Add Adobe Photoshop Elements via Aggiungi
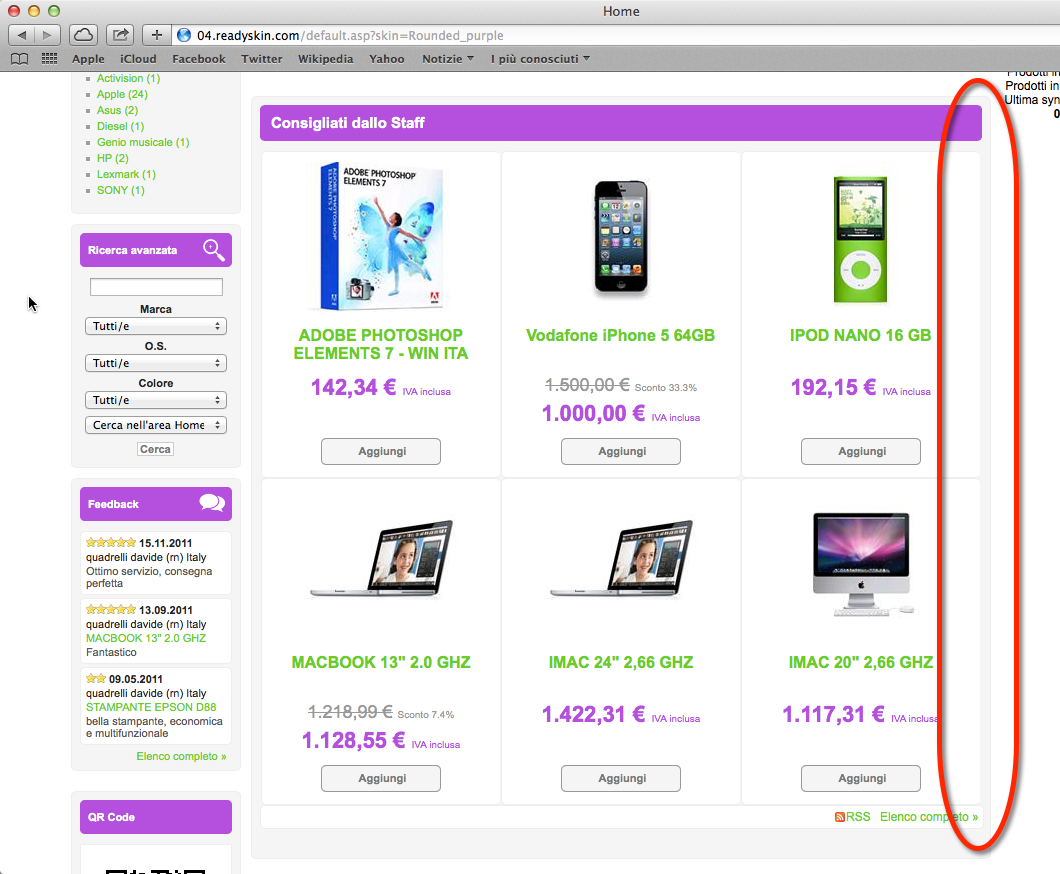 point(381,451)
